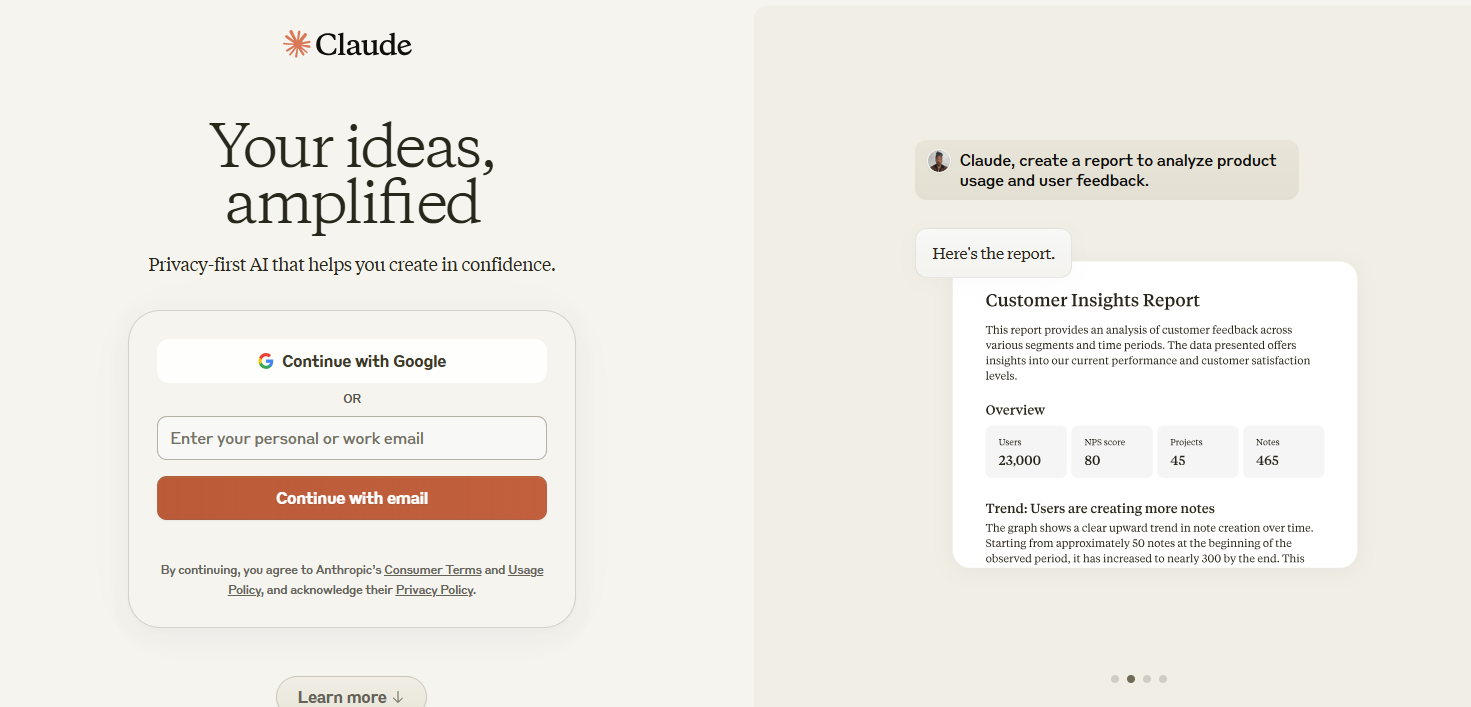View the Privacy Policy link
This screenshot has height=707, width=1471.
[434, 590]
